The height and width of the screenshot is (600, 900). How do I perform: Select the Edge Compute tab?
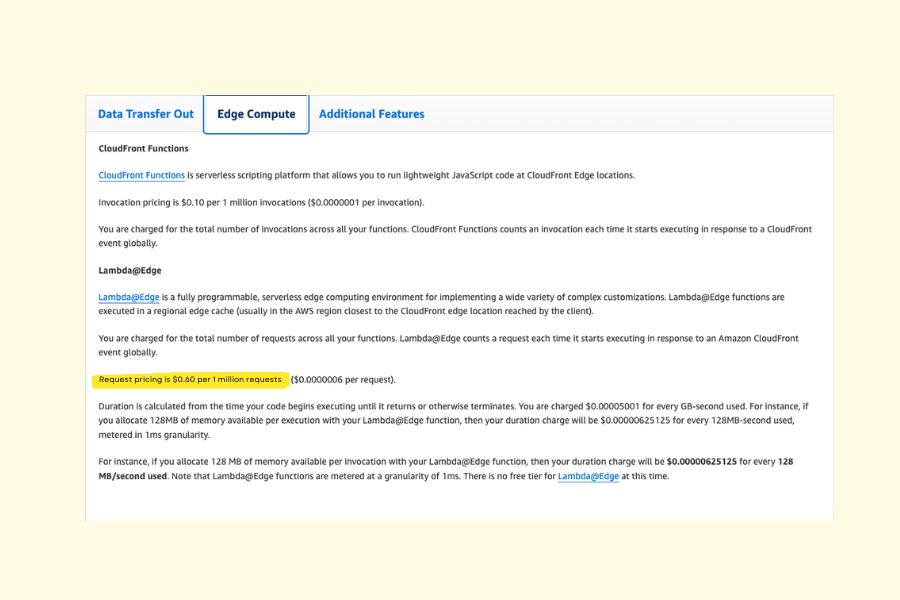click(254, 113)
